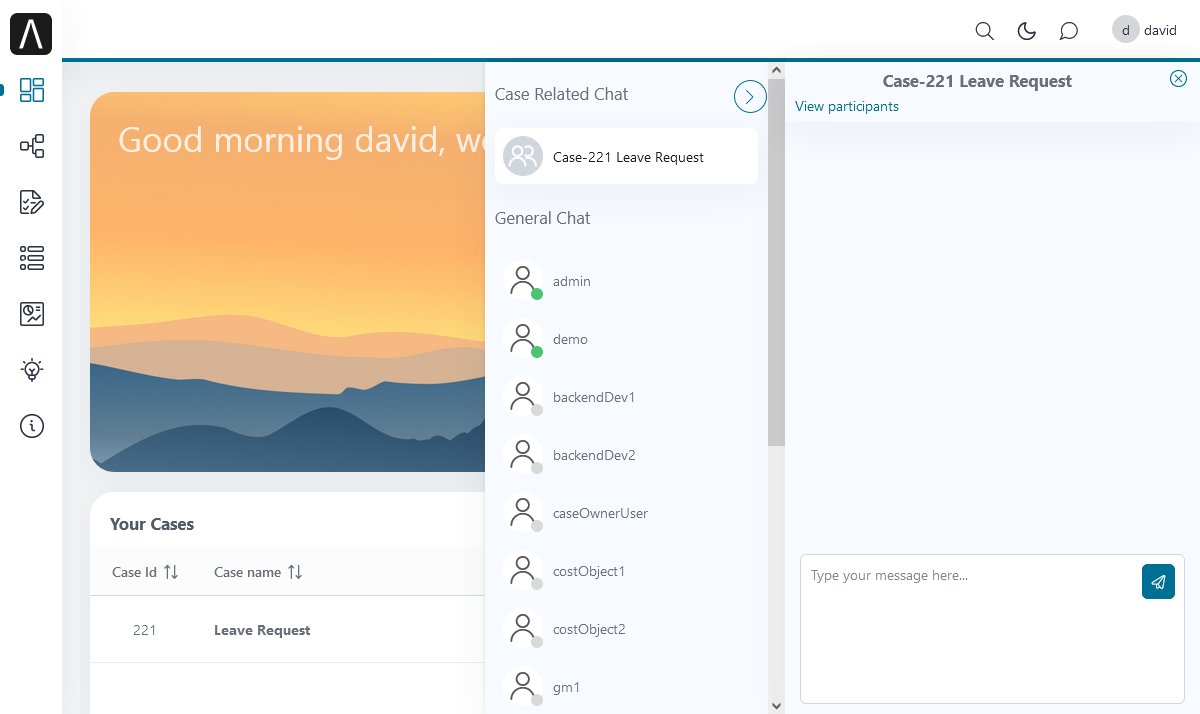Open chat with costObject1
The height and width of the screenshot is (714, 1200).
coord(626,571)
